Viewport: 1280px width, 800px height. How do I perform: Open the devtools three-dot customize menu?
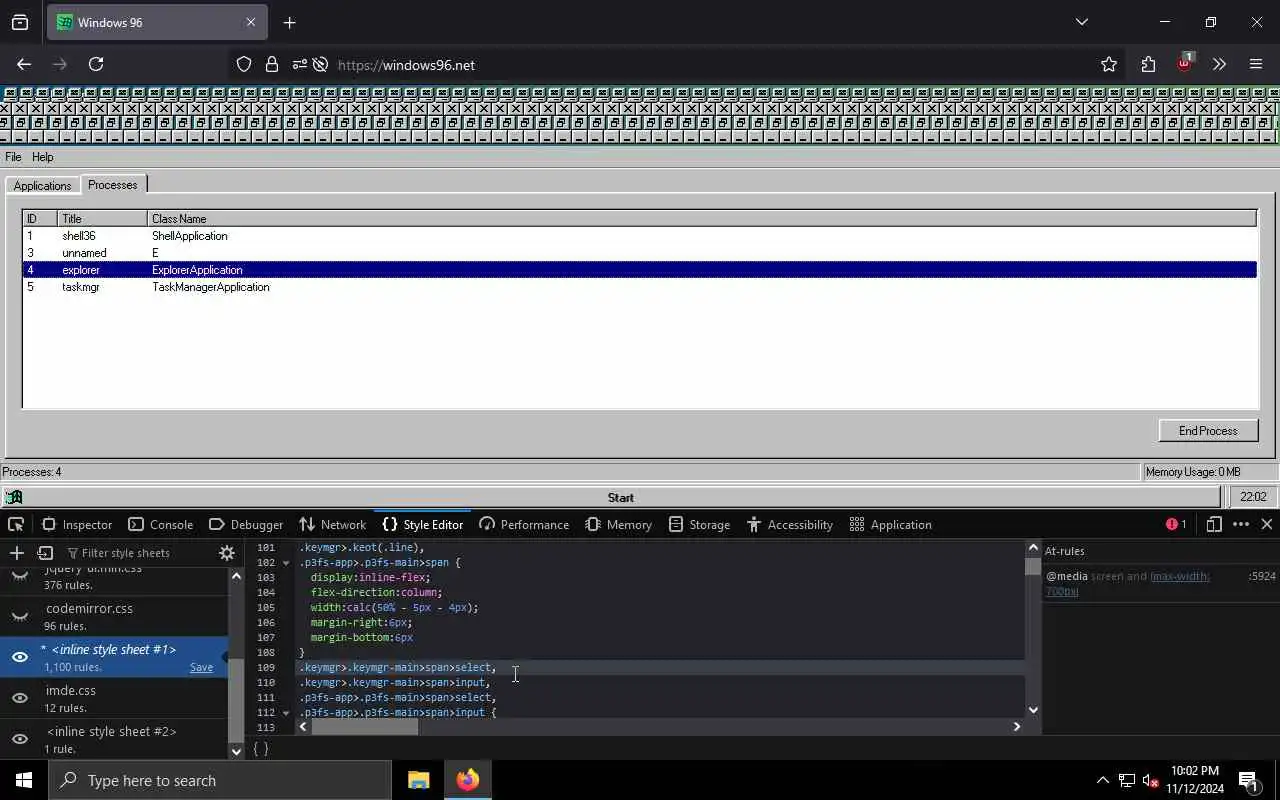(1241, 524)
